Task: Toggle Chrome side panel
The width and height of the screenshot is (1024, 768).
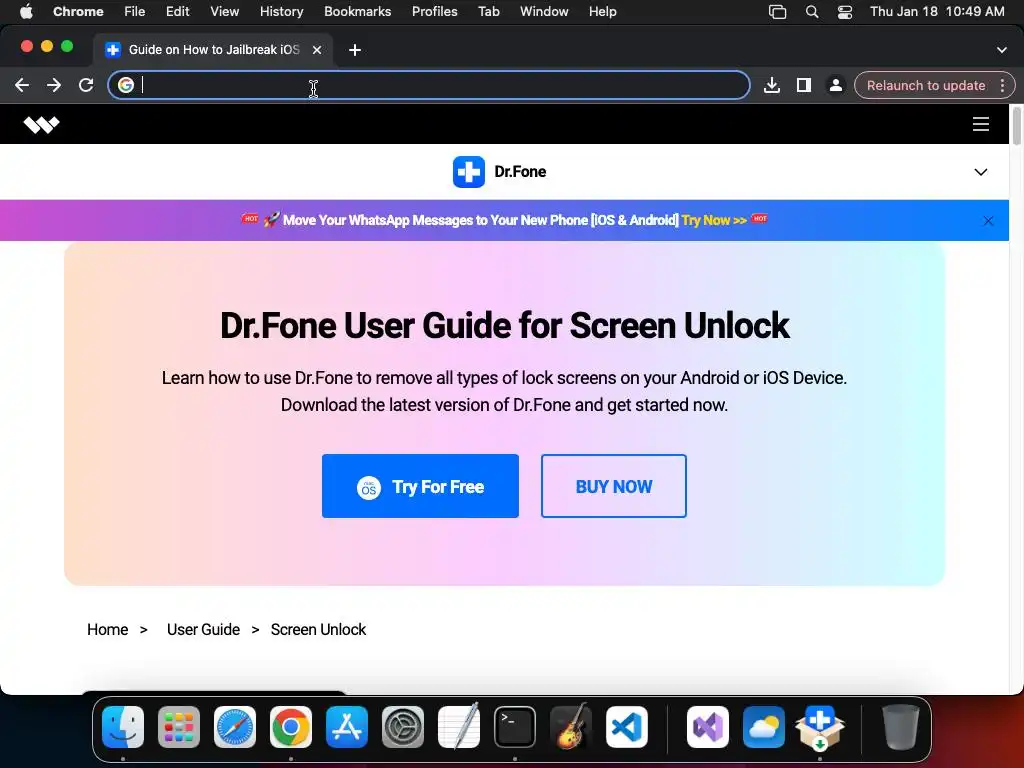Action: 803,86
